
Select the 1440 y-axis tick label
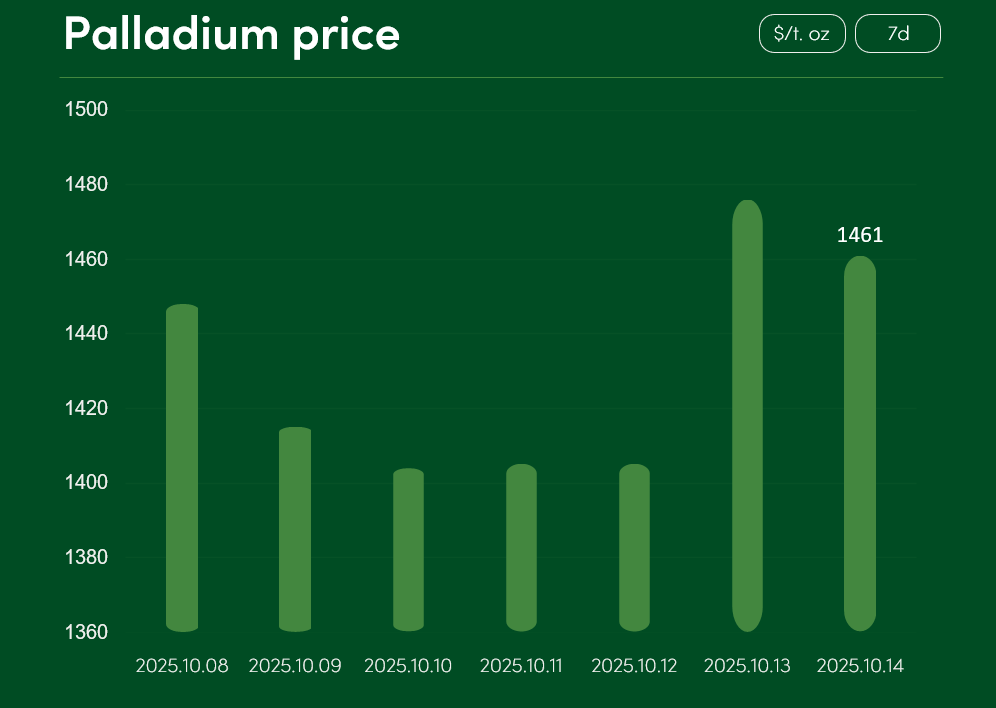point(86,333)
